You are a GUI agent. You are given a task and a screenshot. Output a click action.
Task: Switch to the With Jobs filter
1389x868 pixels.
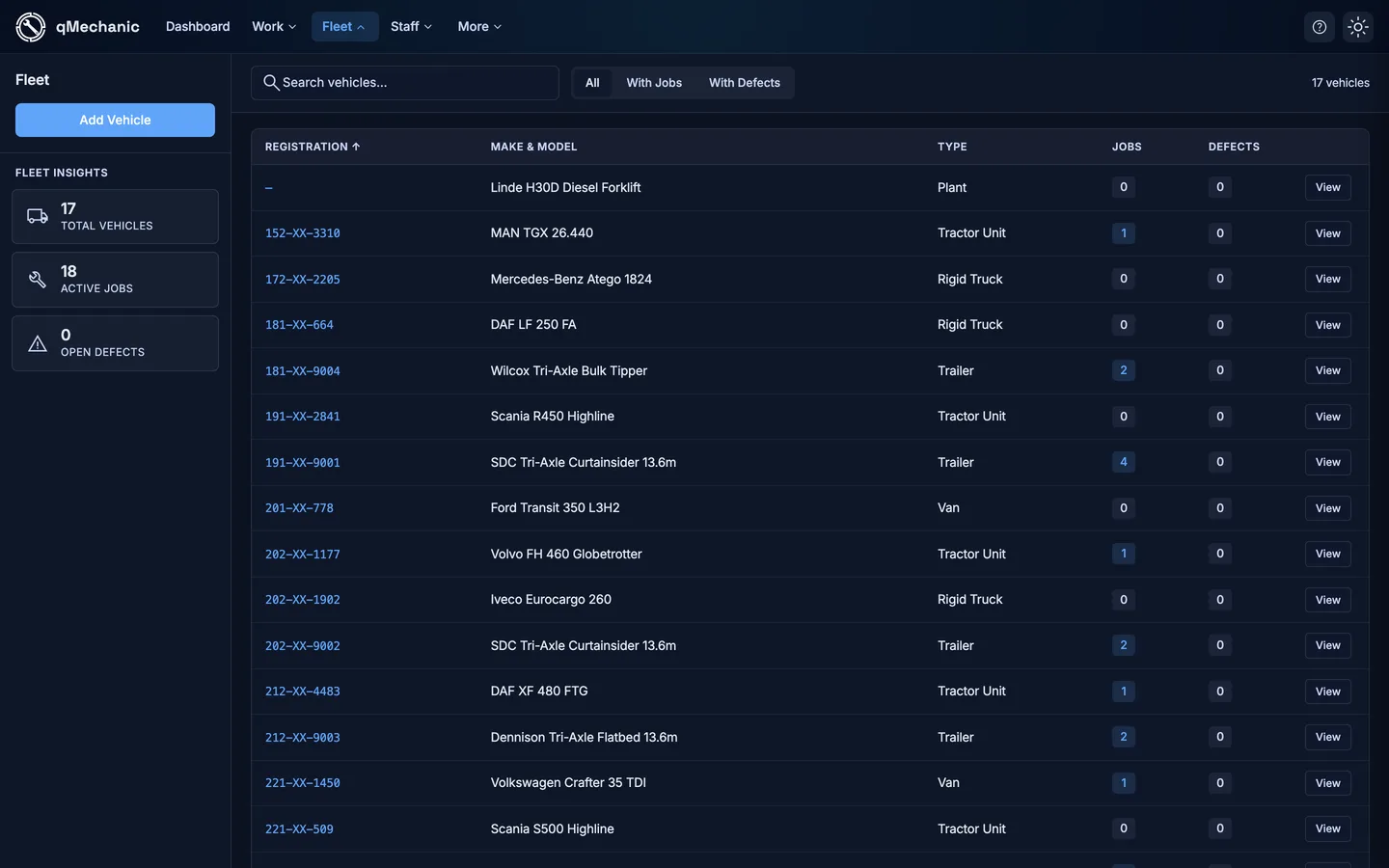654,83
